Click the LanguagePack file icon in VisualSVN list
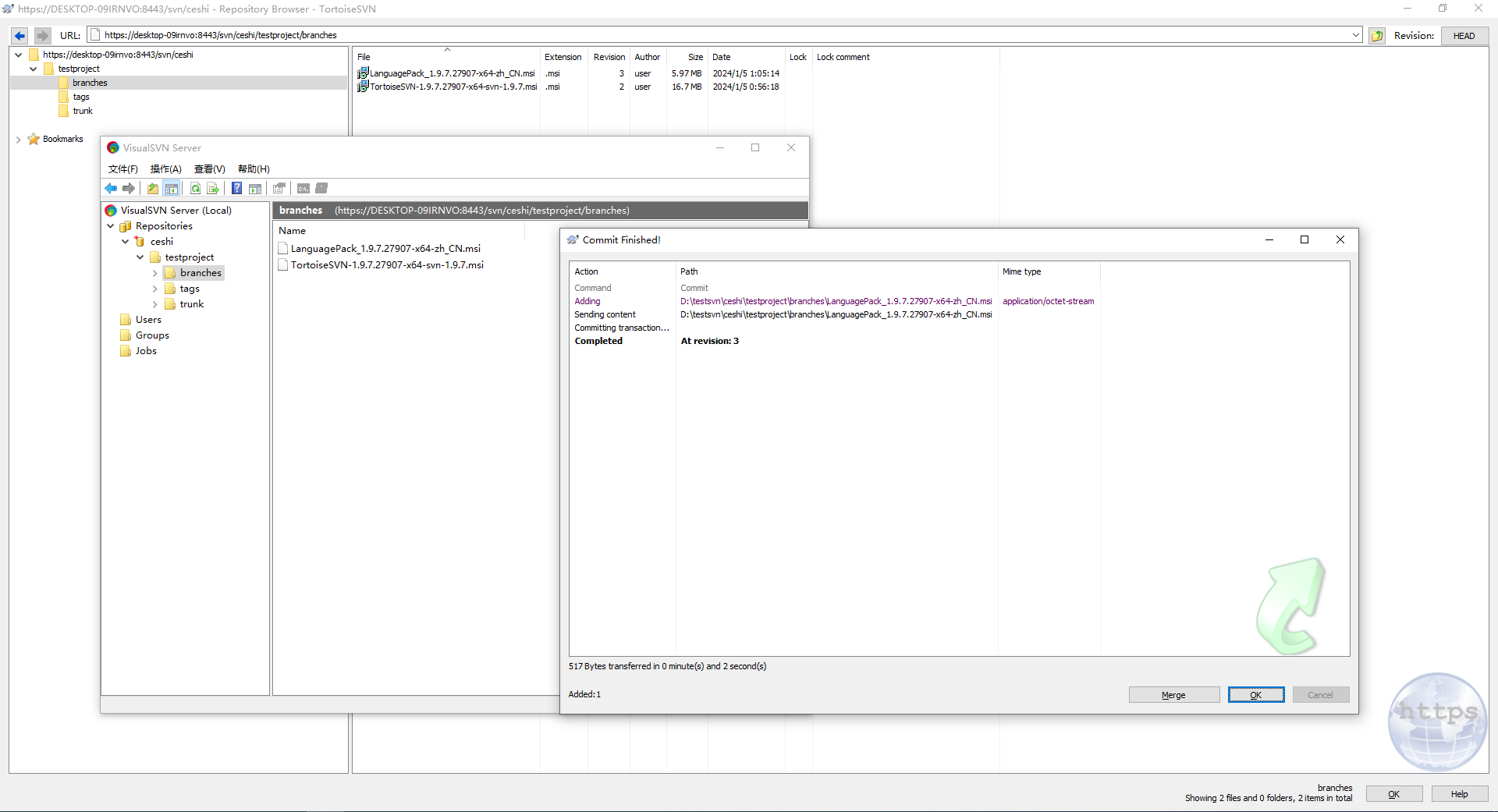Screen dimensions: 1498x812 [x=283, y=249]
